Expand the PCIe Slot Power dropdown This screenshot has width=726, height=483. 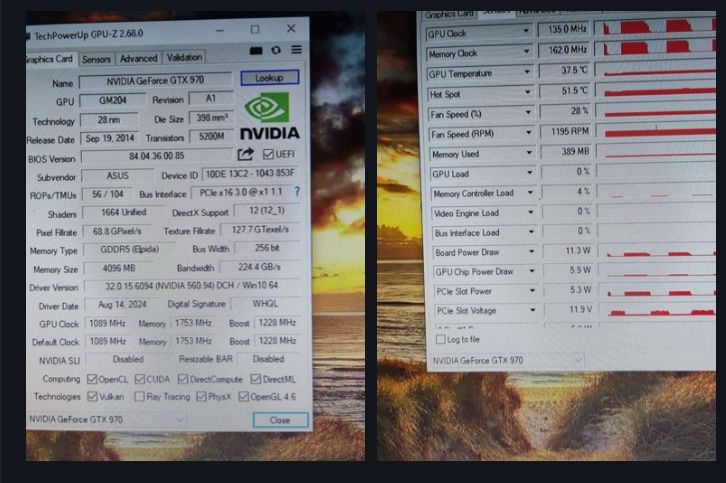532,290
